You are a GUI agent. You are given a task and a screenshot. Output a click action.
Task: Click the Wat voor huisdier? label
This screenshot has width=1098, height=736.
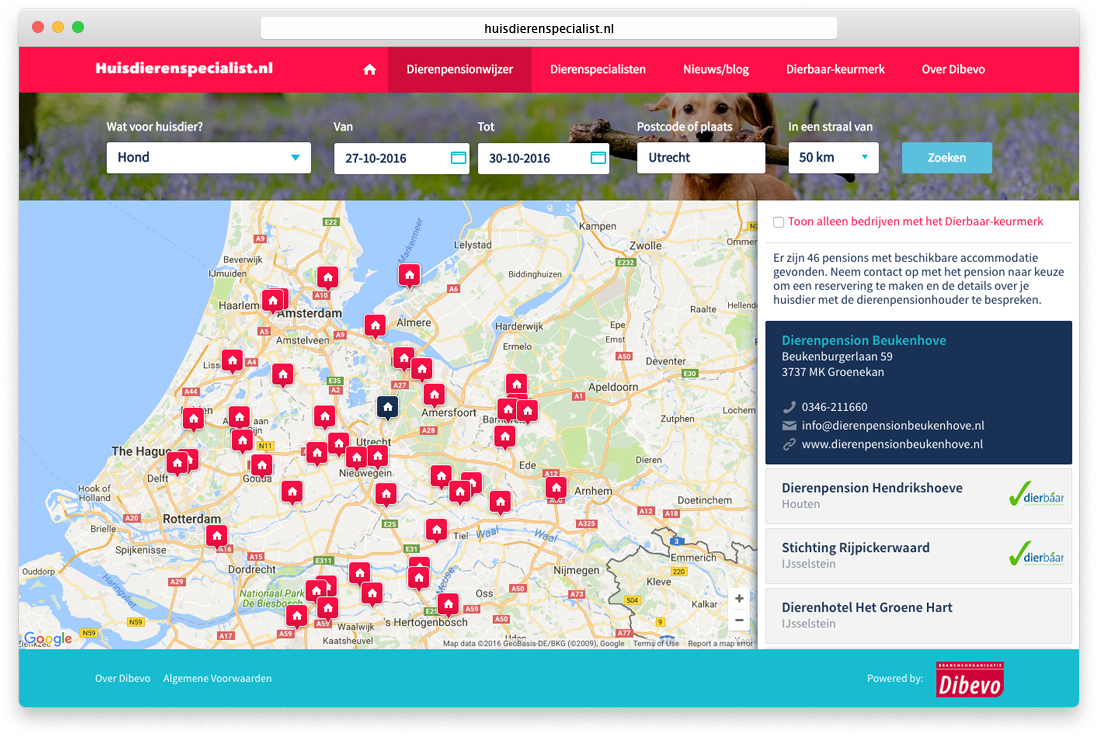coord(155,127)
